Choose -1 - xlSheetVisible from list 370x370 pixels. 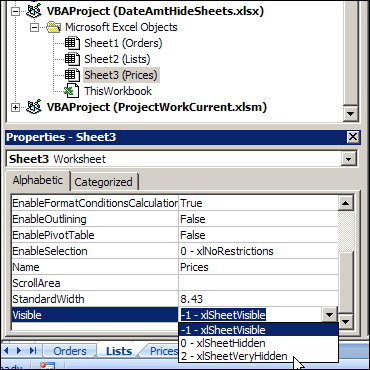point(259,330)
